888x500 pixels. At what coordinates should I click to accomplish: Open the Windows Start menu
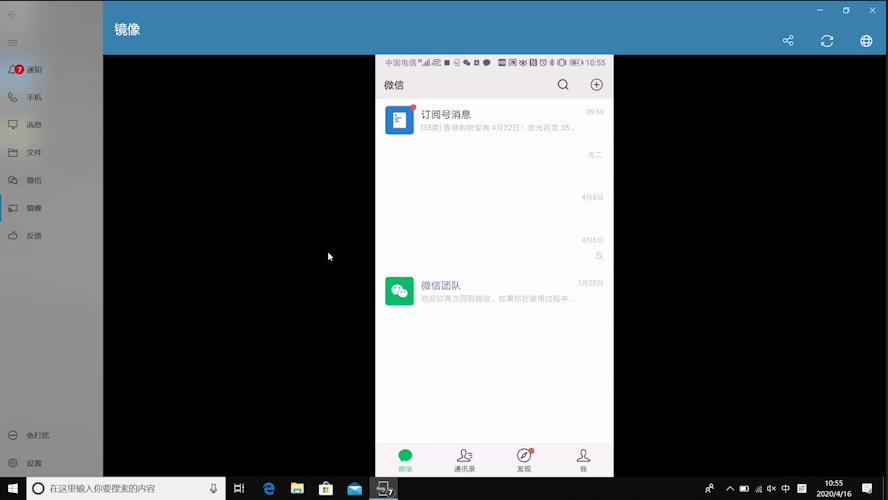pyautogui.click(x=13, y=488)
